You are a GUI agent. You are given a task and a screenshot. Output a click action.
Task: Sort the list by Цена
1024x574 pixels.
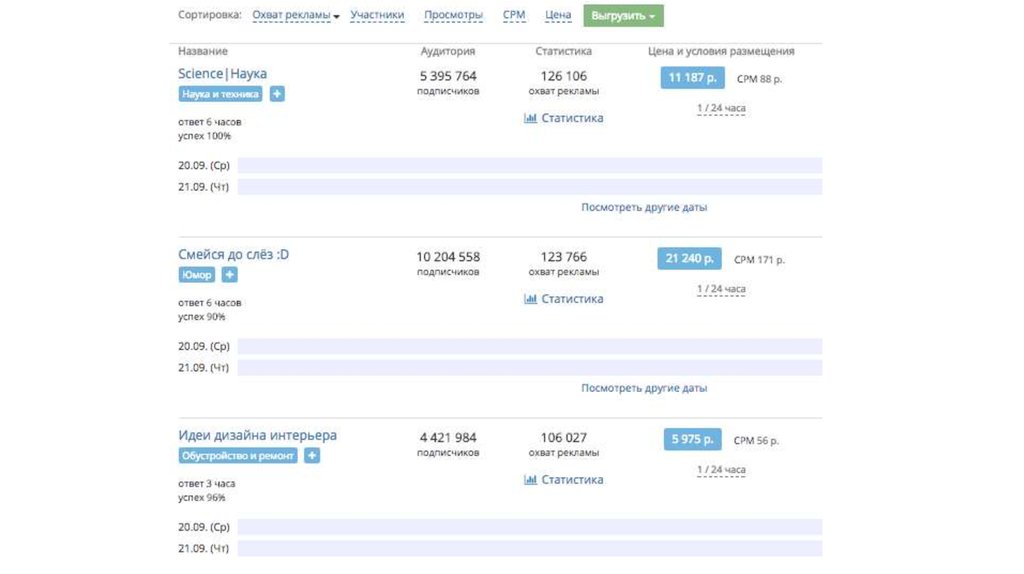[558, 16]
